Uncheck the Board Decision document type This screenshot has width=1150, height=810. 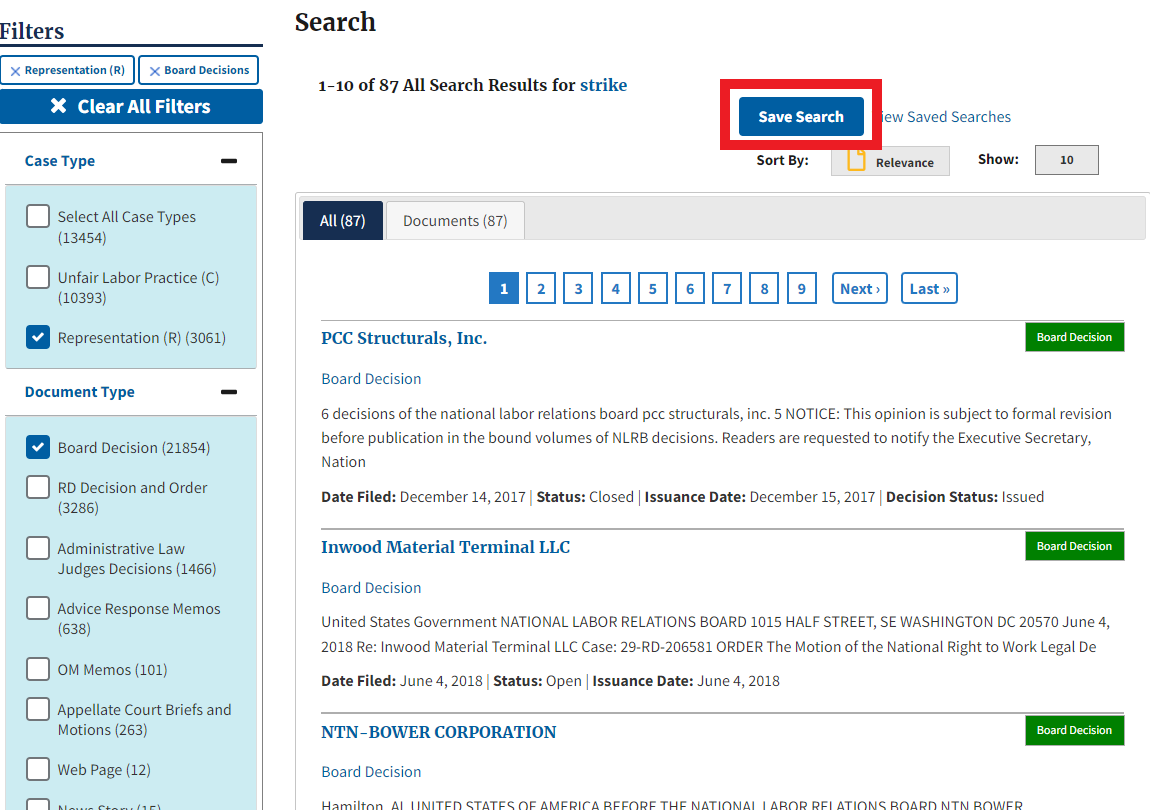[38, 447]
